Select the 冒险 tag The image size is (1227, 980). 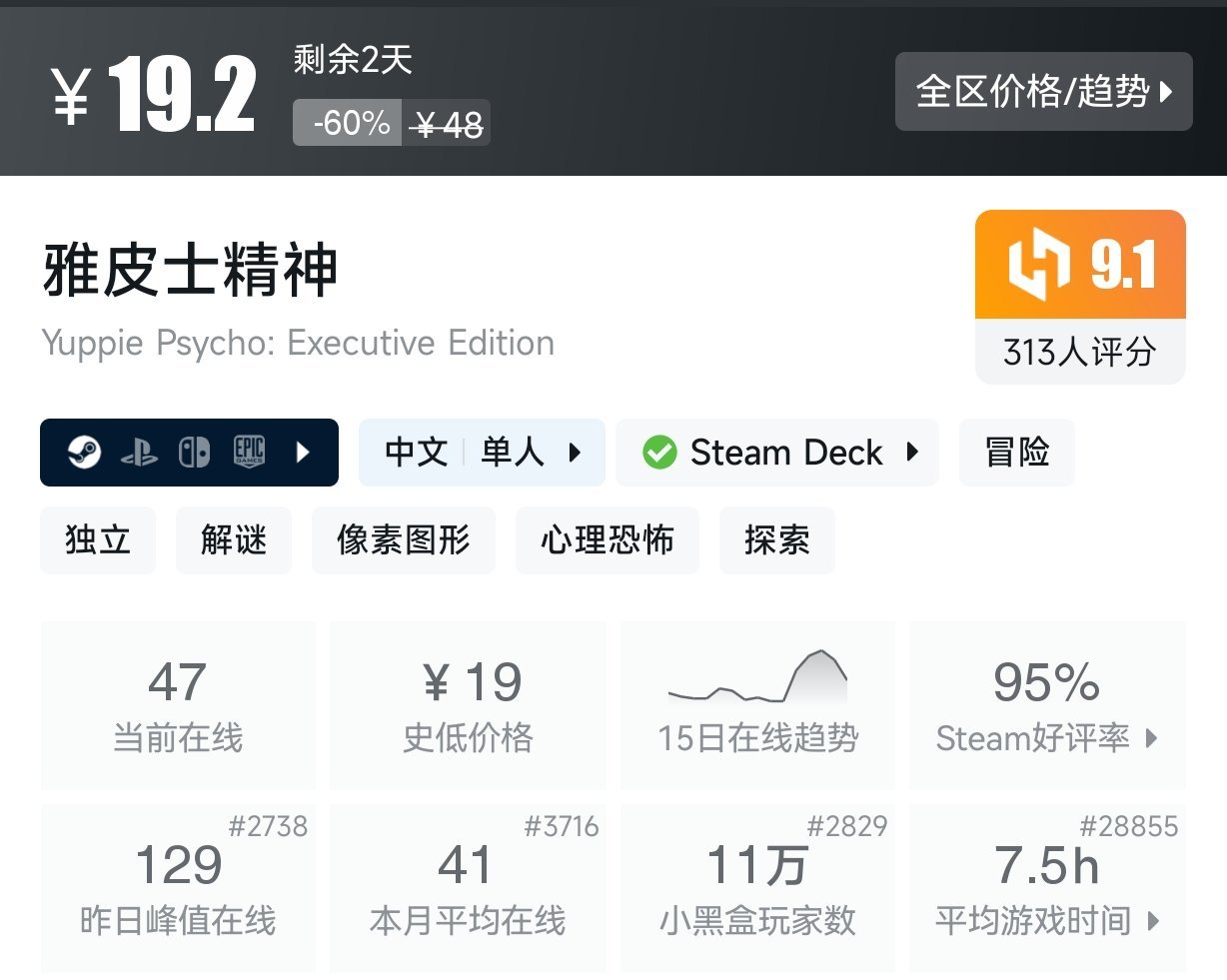pos(1017,453)
